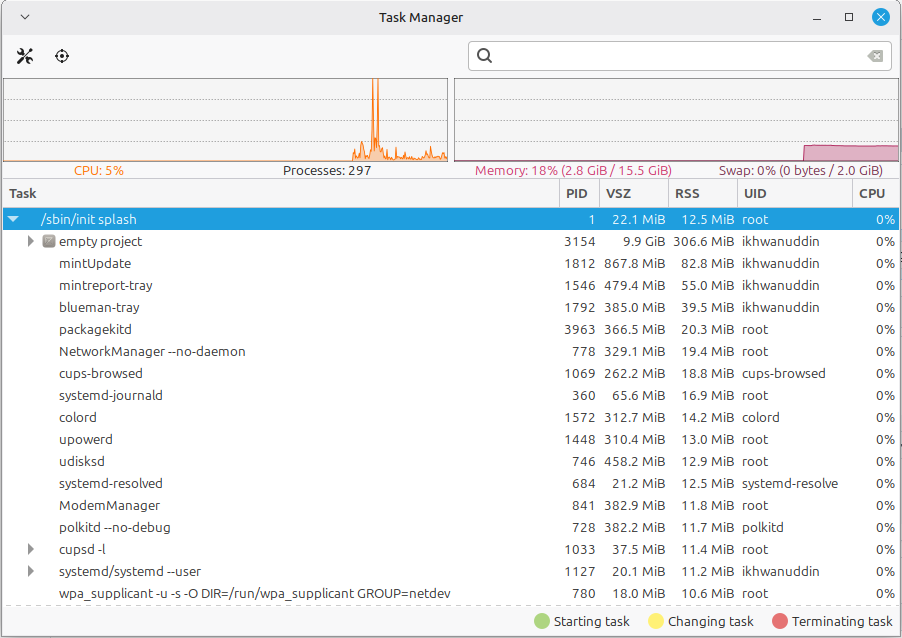The width and height of the screenshot is (902, 638).
Task: Select the udisksd process
Action: (x=451, y=461)
